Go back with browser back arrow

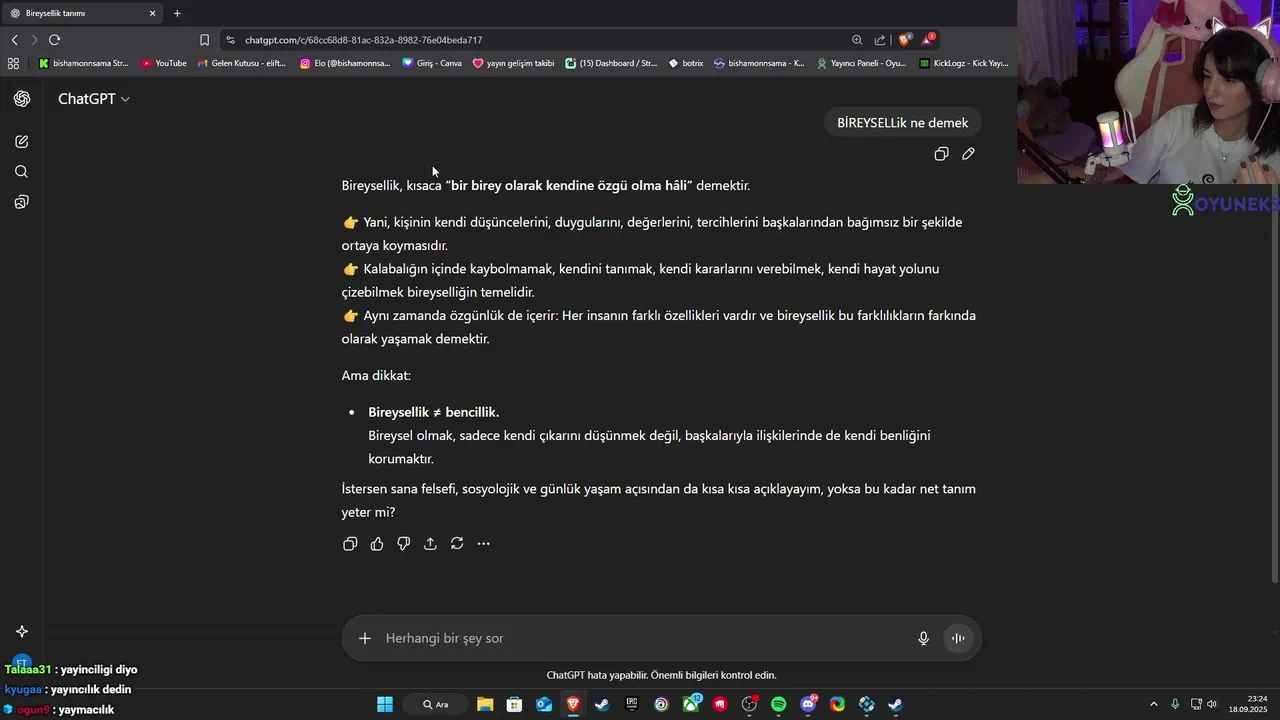(14, 40)
